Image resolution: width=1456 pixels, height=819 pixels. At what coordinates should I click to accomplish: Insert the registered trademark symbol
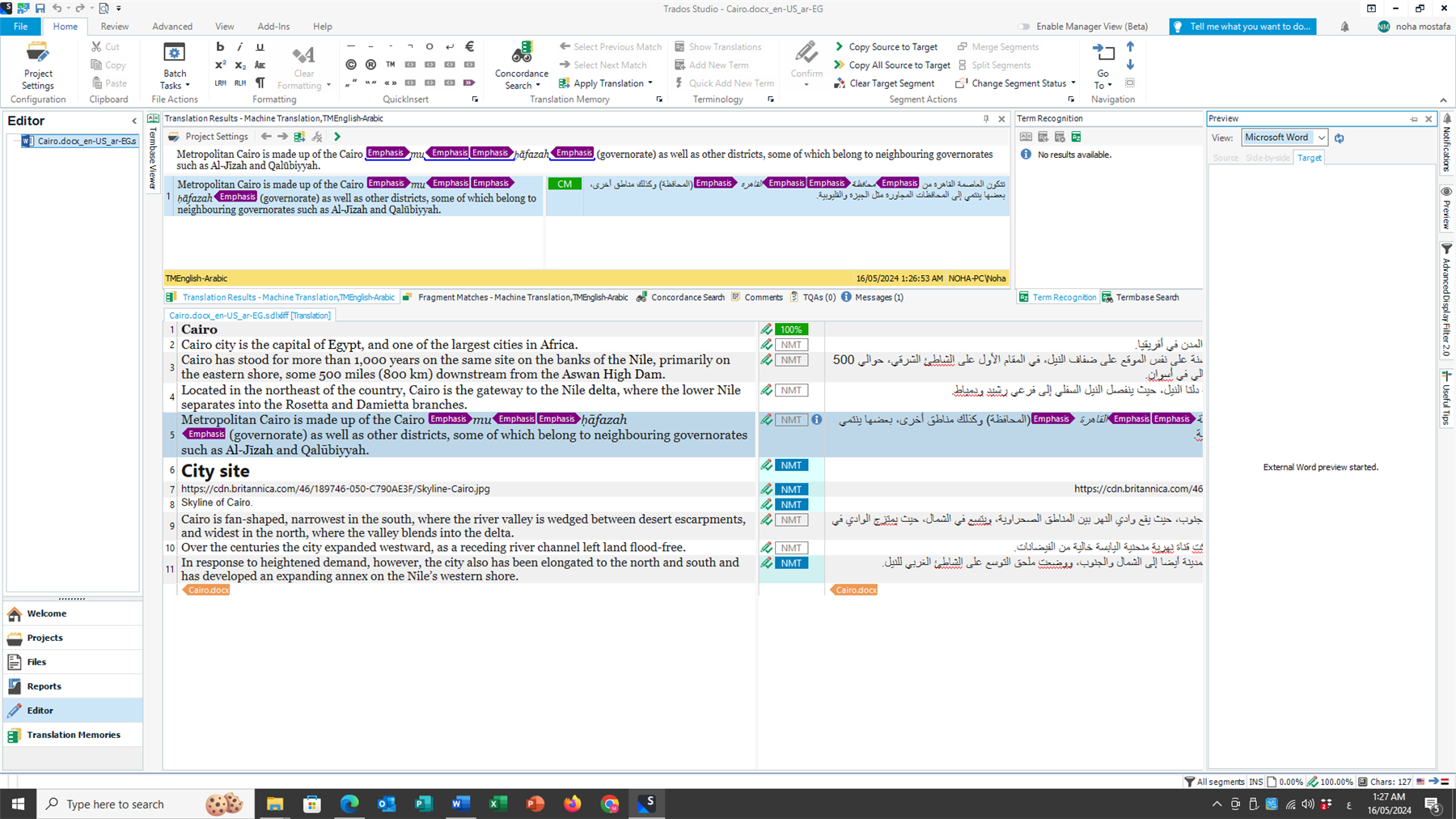[370, 65]
